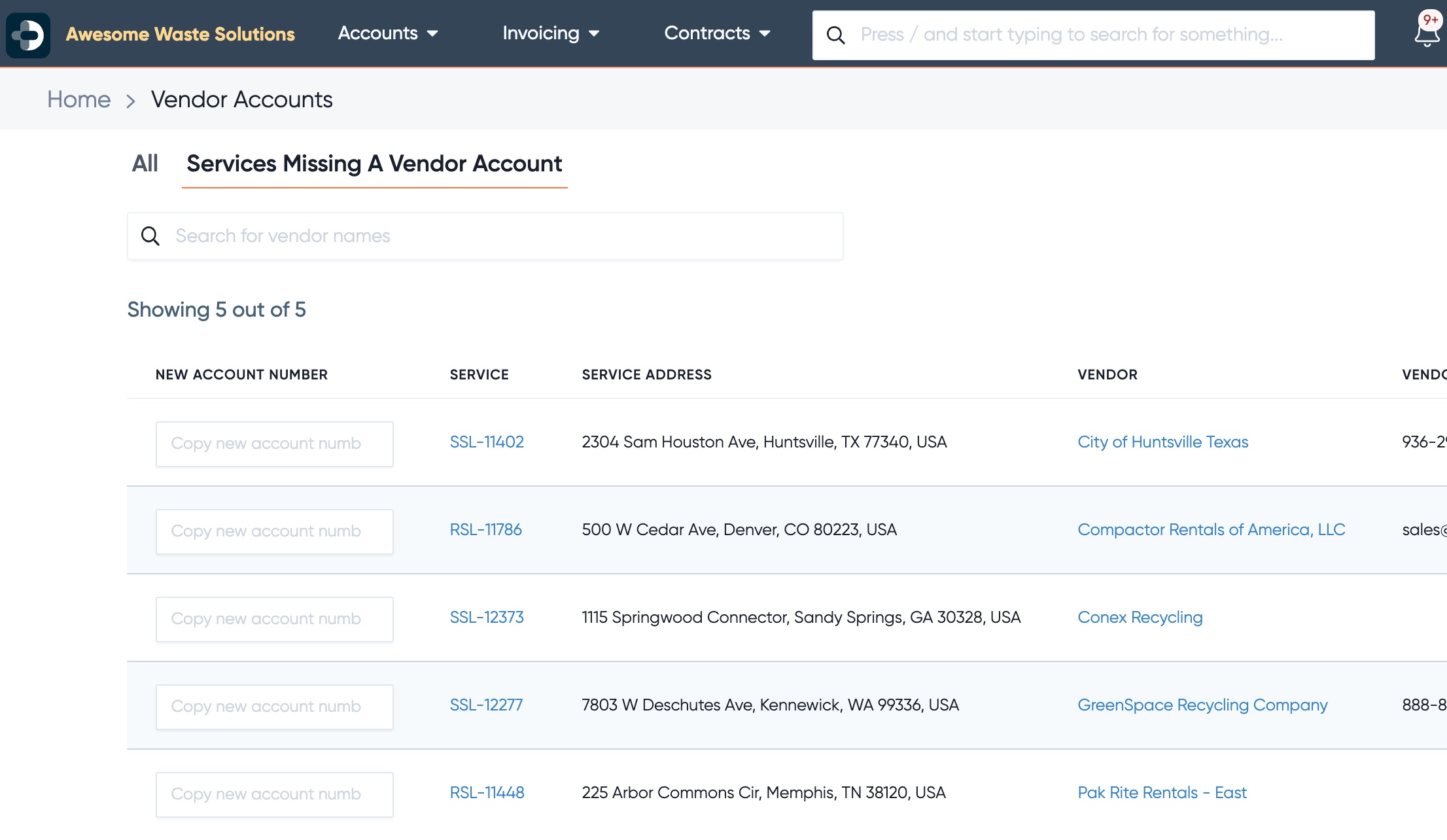Click the NEW ACCOUNT NUMBER column header

point(241,375)
